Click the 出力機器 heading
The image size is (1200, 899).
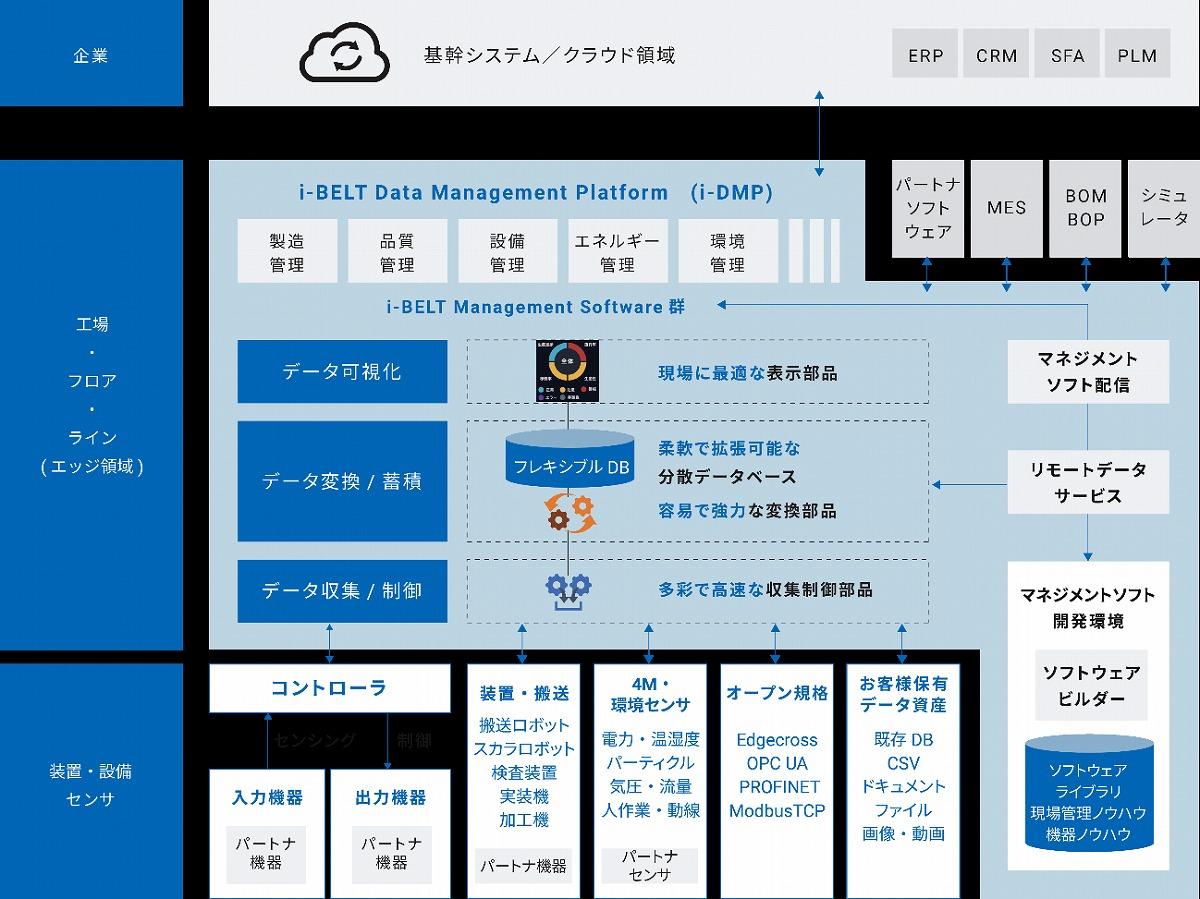coord(391,798)
